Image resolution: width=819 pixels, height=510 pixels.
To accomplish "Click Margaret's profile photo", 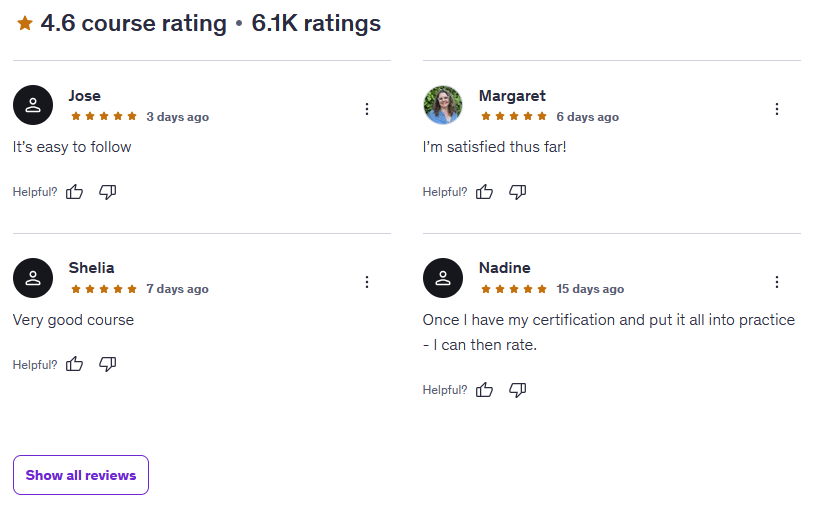I will (443, 105).
